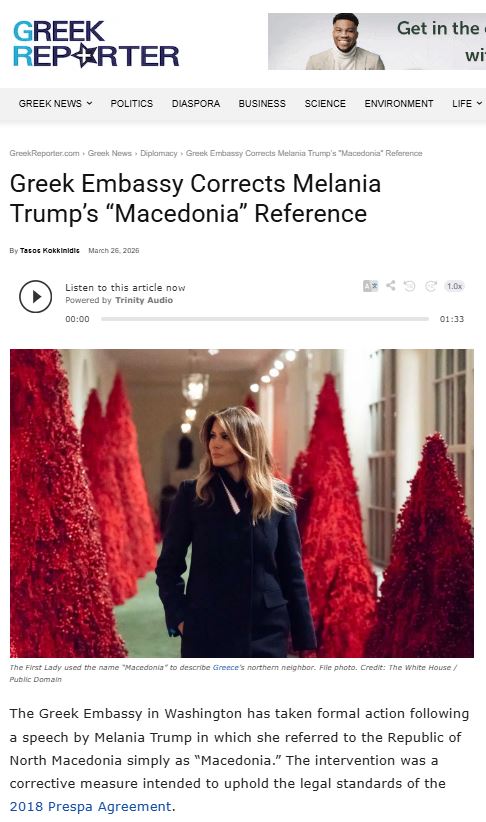Open the Environment section
The image size is (486, 822).
pyautogui.click(x=399, y=104)
